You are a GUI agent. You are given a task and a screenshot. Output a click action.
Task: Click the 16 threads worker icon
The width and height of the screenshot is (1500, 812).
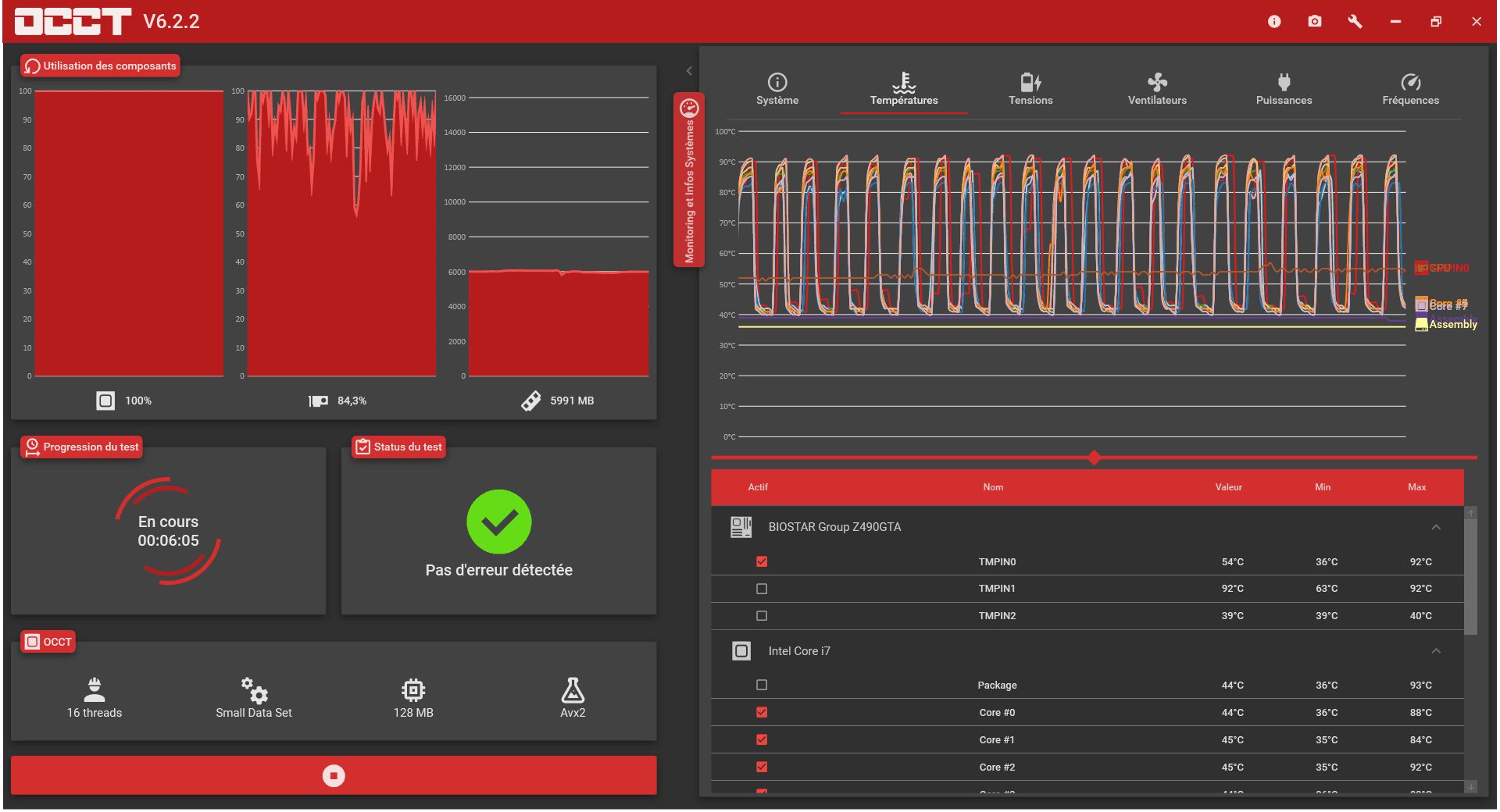point(95,690)
